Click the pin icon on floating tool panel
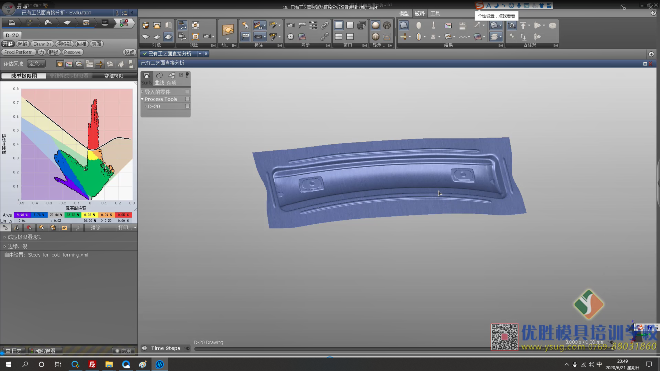 click(x=187, y=75)
